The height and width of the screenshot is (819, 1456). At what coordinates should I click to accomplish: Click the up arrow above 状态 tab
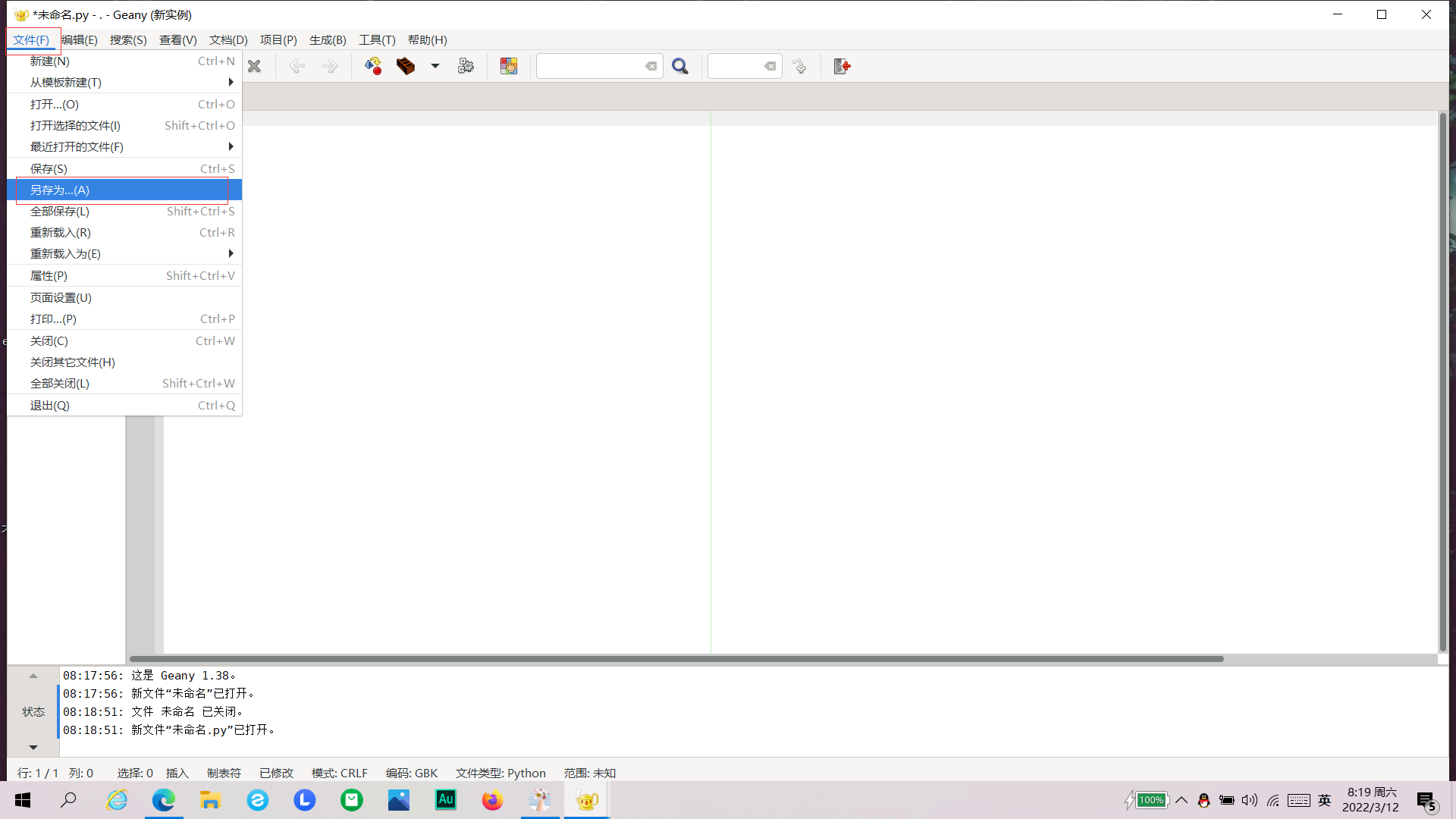tap(33, 676)
